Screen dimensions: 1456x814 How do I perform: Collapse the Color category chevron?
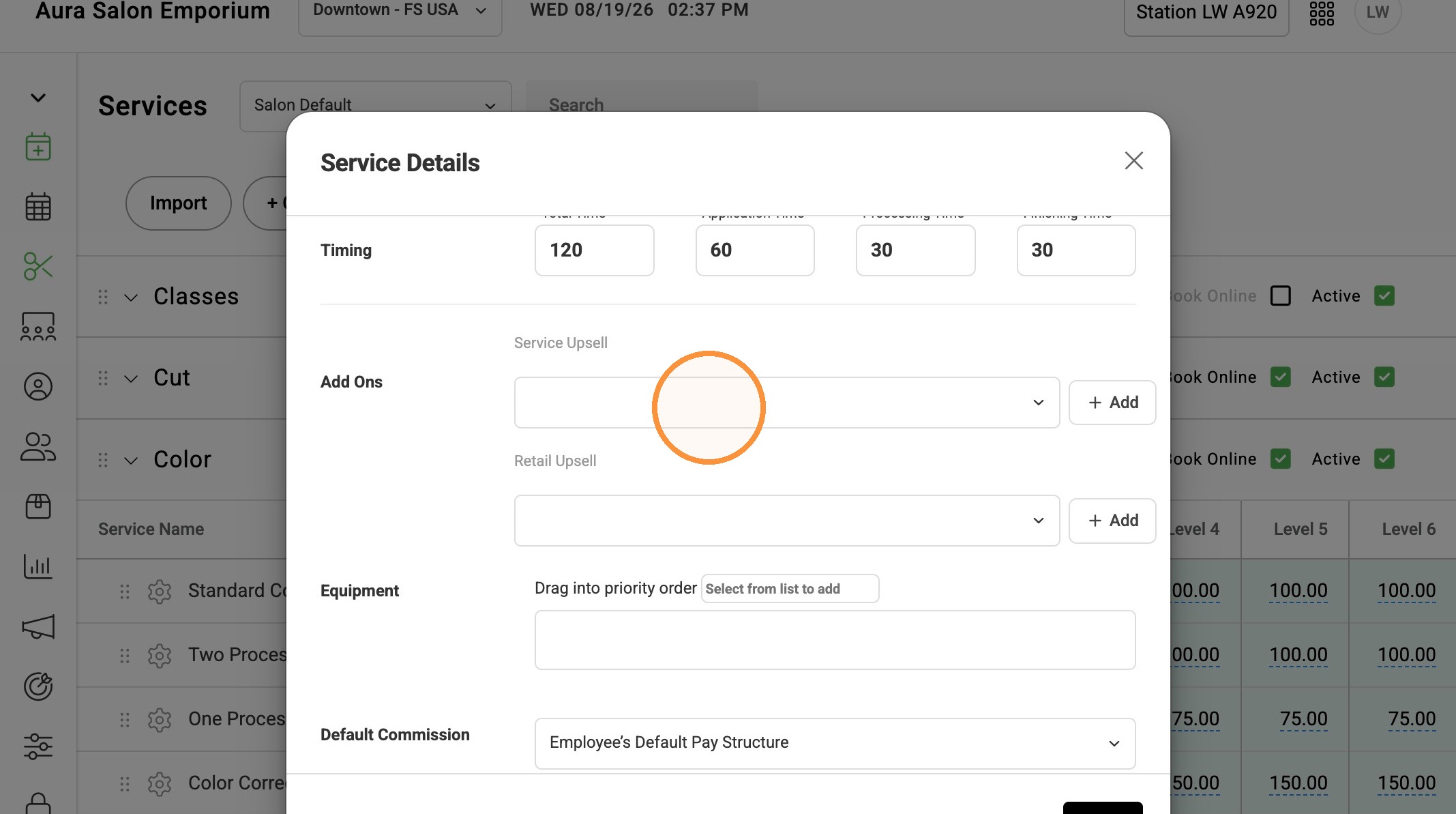[131, 461]
